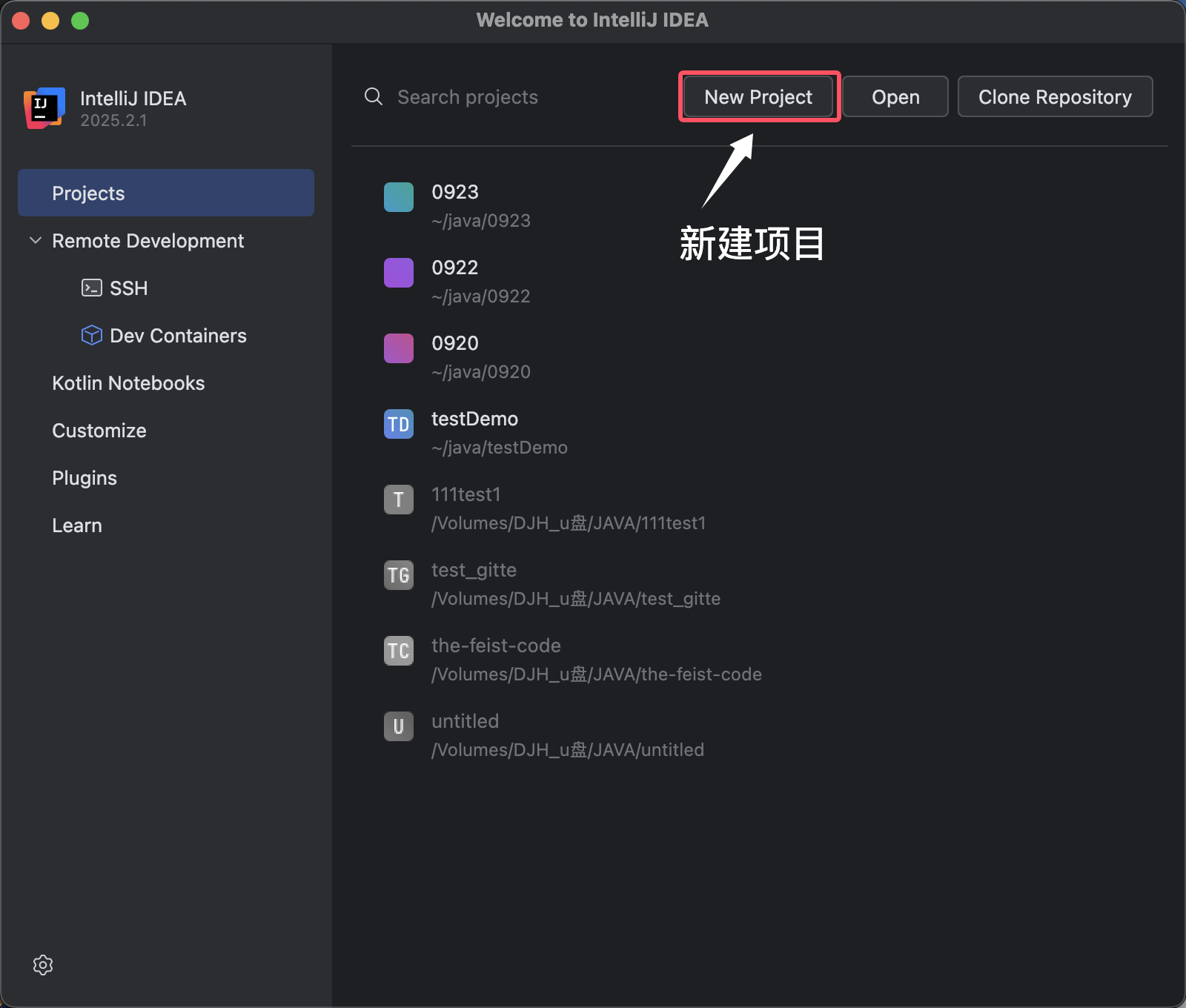Click the path ~/java/testDemo

500,447
